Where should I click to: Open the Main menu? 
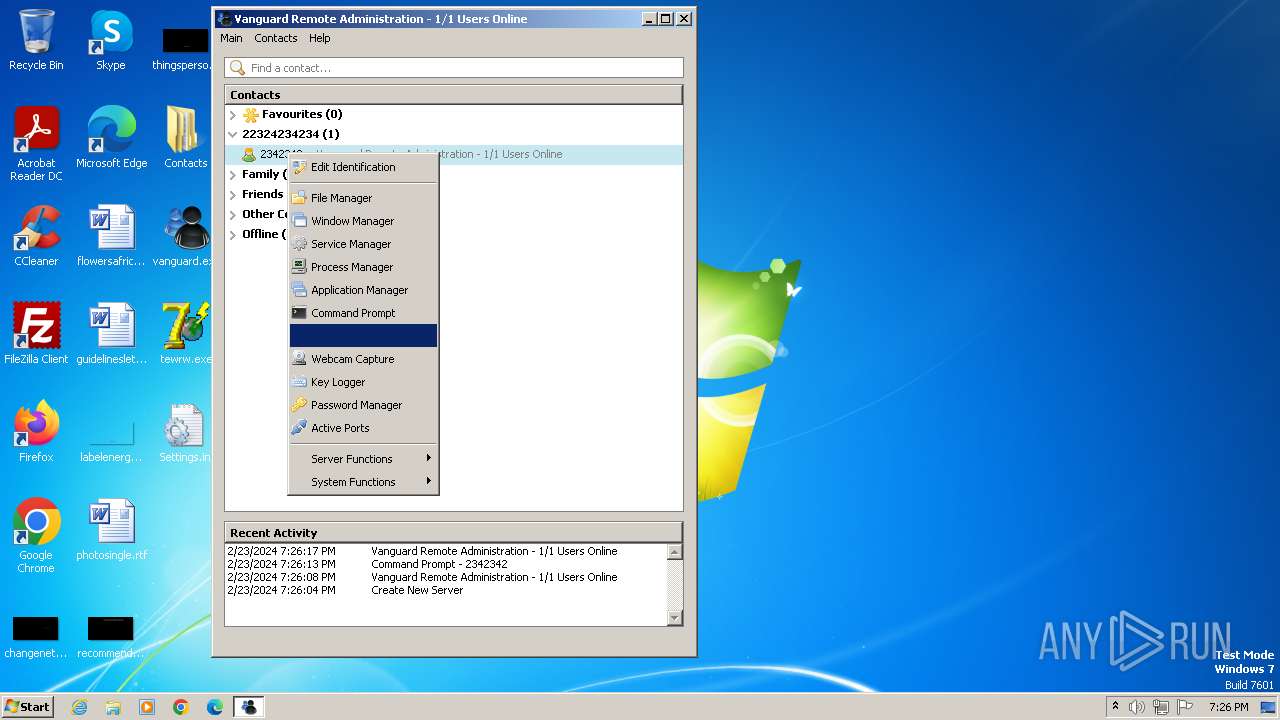[x=231, y=38]
